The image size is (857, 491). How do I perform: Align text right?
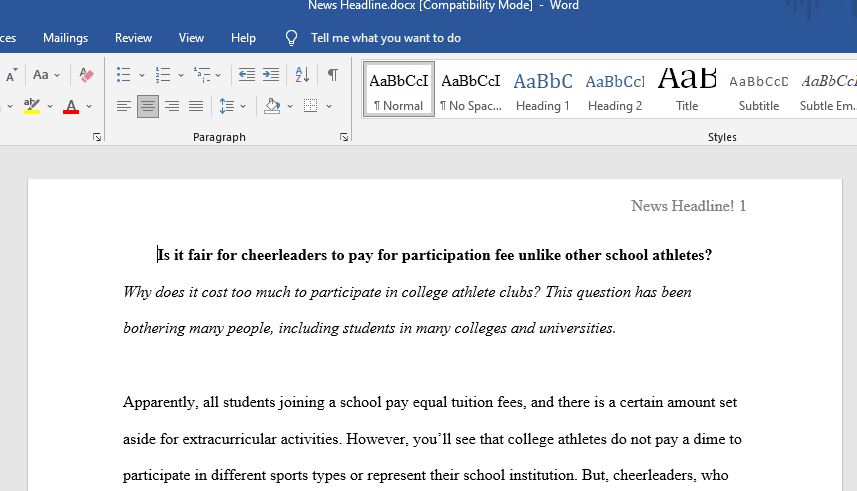point(172,106)
